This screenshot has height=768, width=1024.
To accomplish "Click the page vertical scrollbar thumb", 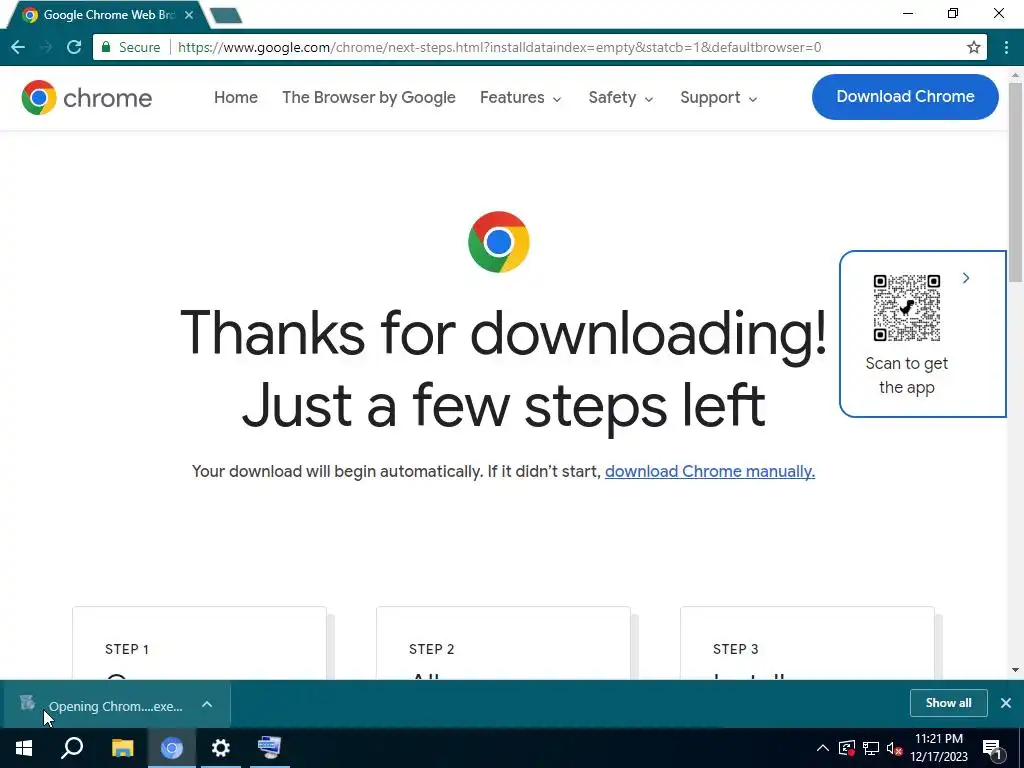I will [x=1016, y=183].
